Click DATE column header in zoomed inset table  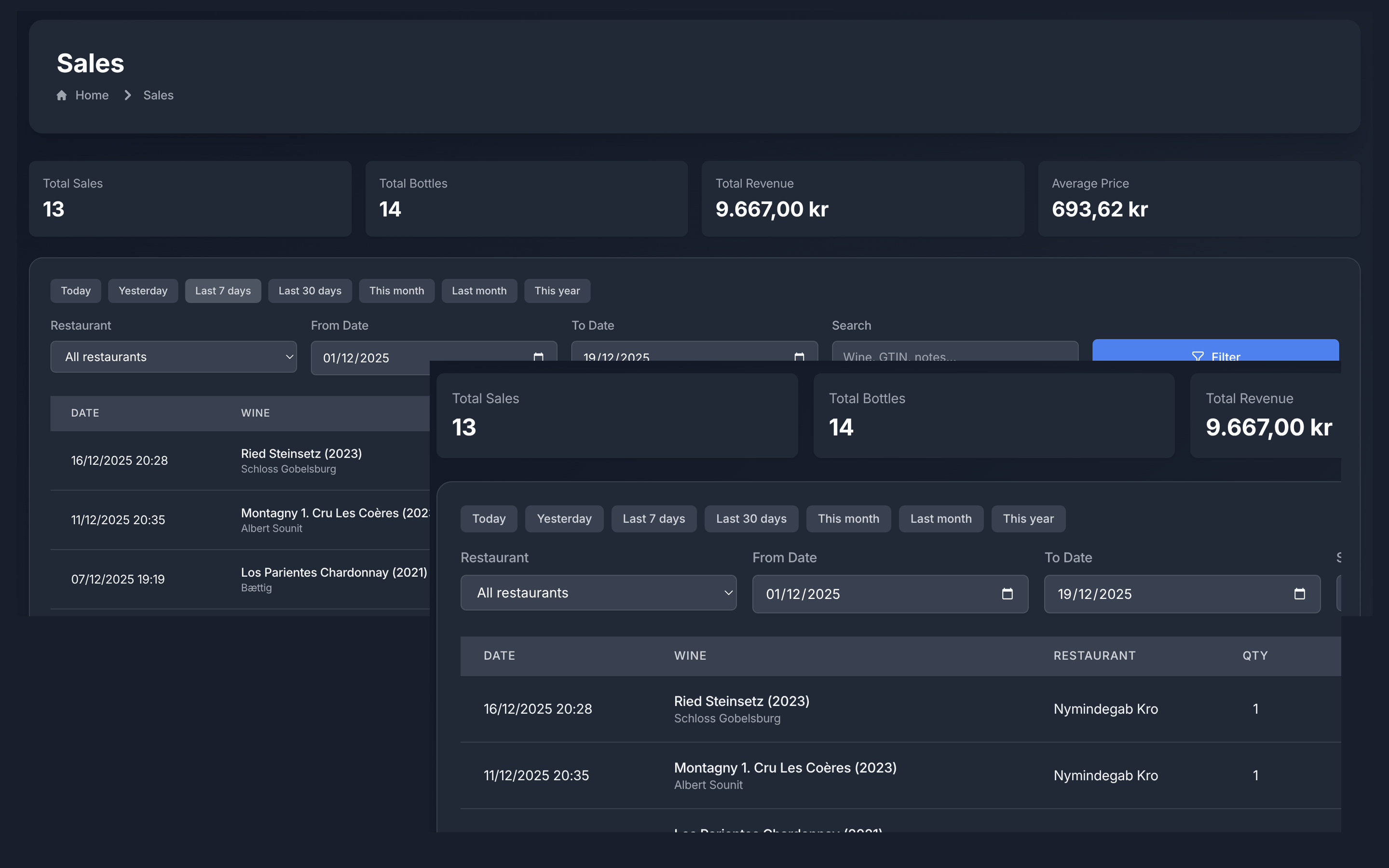coord(499,656)
